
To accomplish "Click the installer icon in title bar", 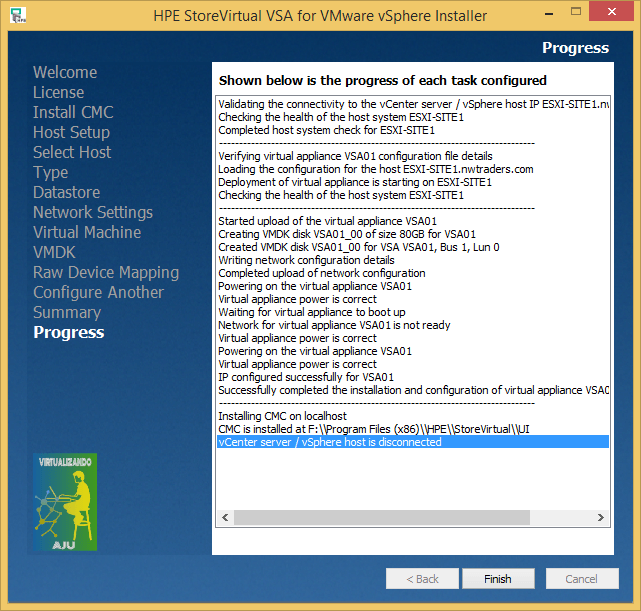I will pyautogui.click(x=17, y=16).
